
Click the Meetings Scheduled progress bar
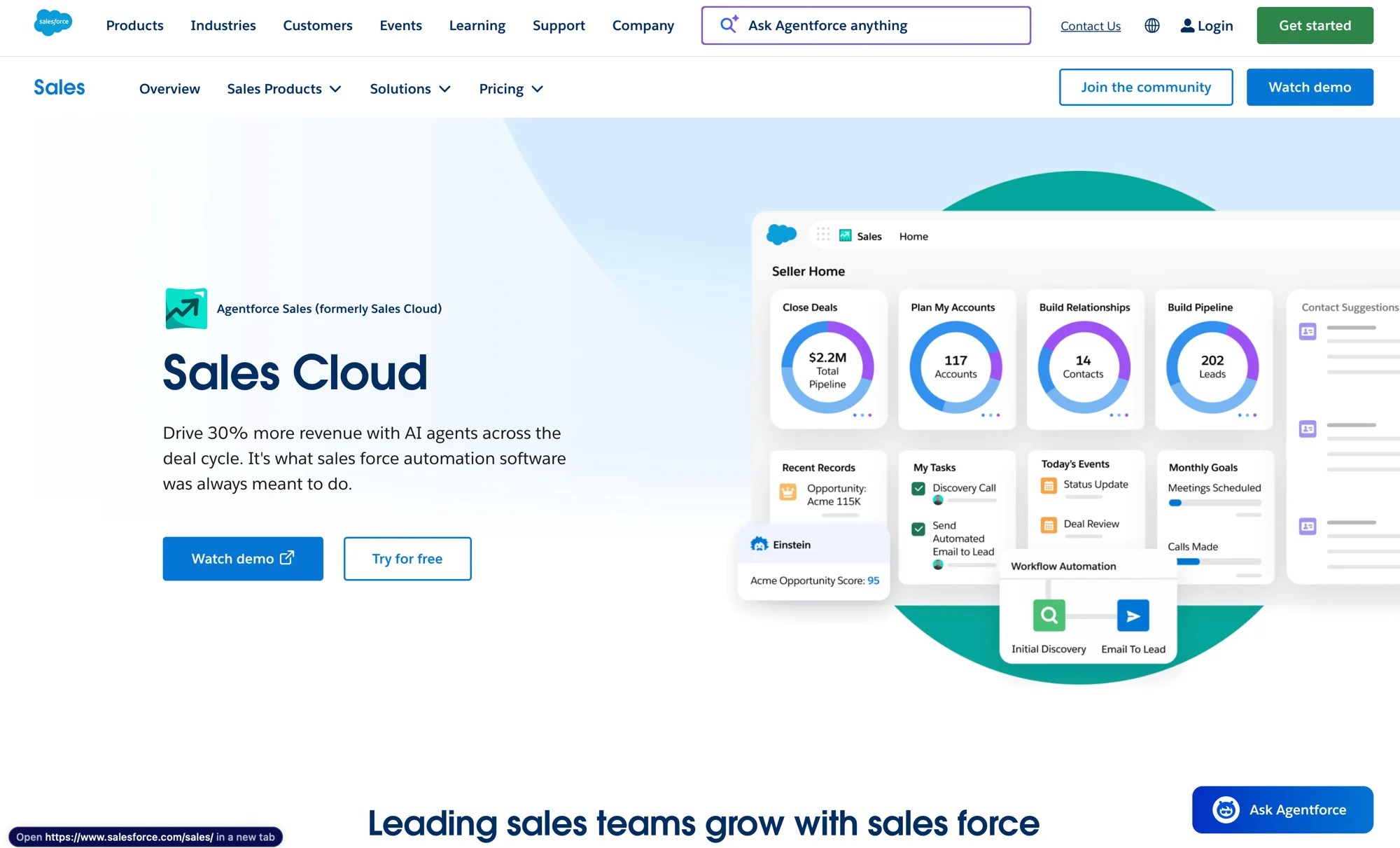tap(1214, 503)
